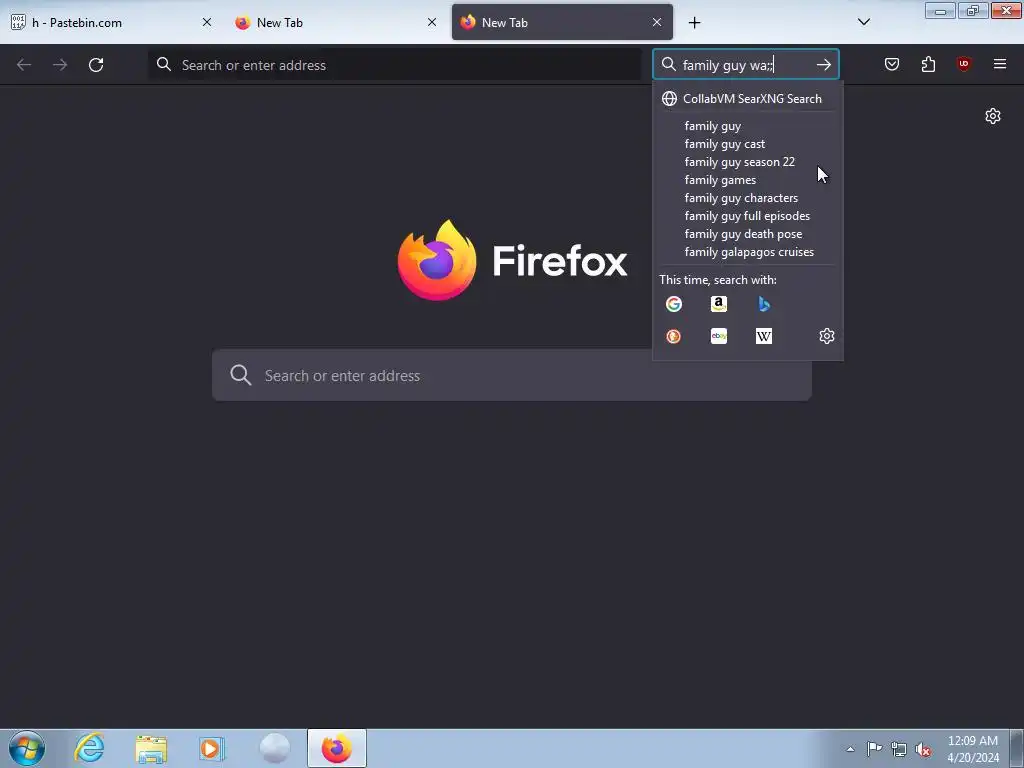
Task: Click in the "family guy wa;;" search box
Action: 744,65
